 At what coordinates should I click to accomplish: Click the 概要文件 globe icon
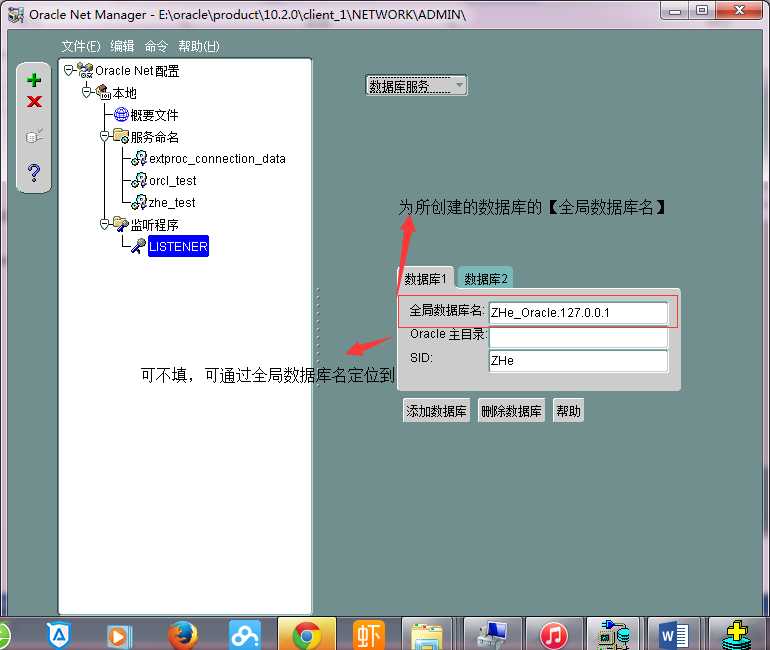121,114
